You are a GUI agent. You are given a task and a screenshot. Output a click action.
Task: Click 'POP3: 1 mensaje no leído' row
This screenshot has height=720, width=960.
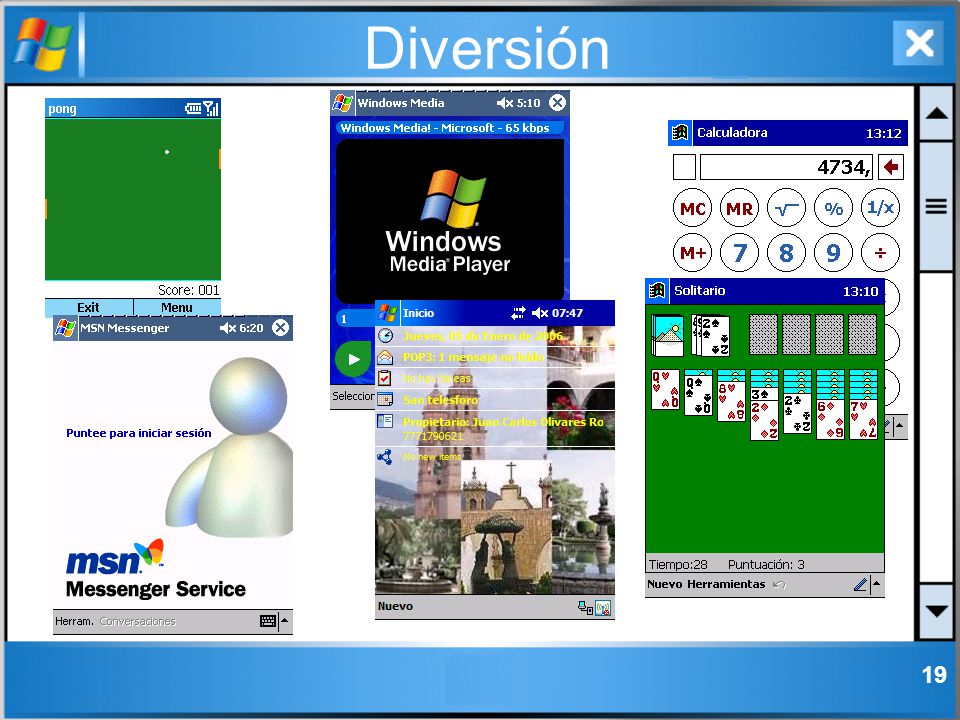(x=495, y=357)
